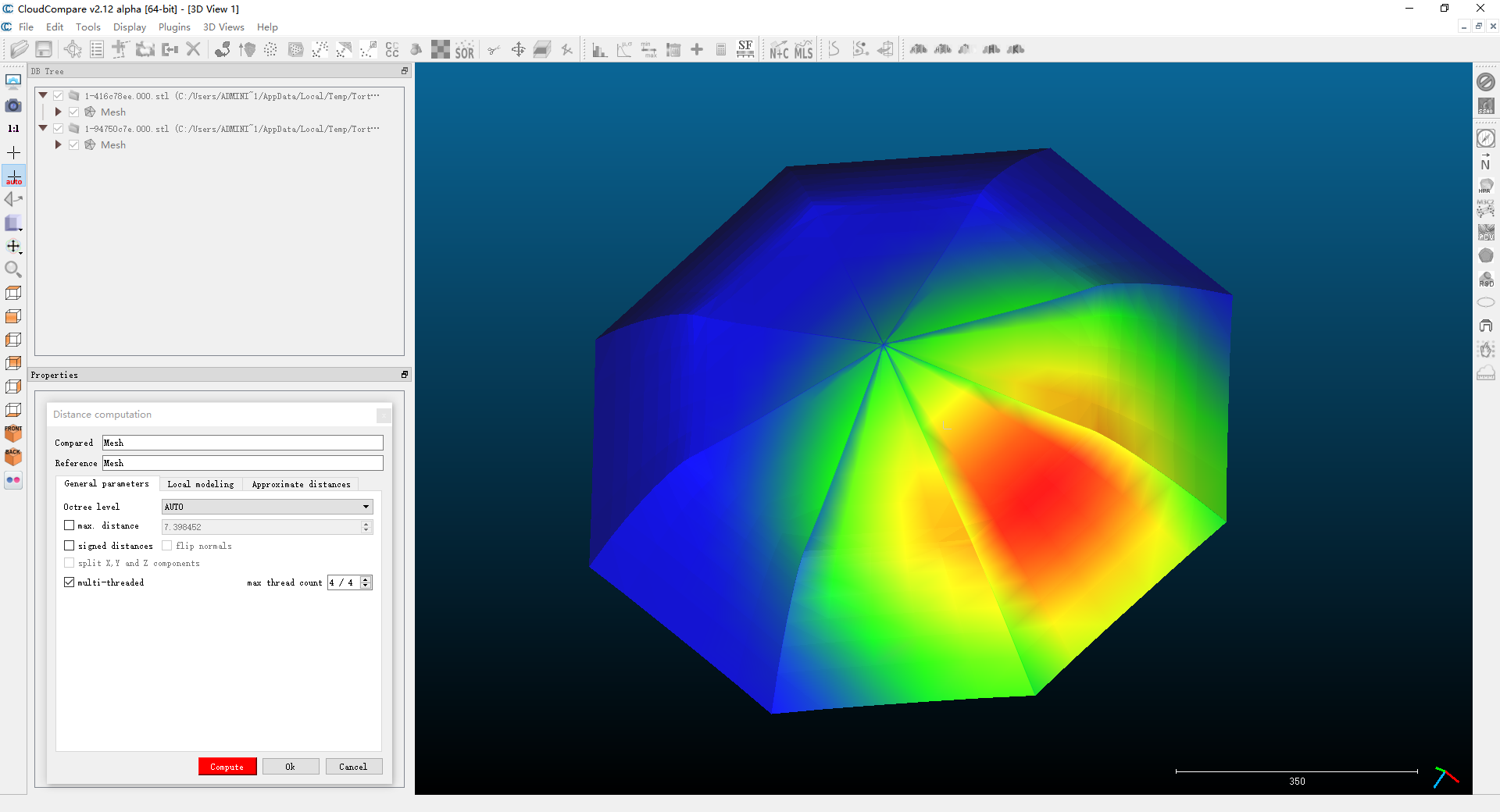Toggle the first Mesh visibility checkbox
Viewport: 1500px width, 812px height.
pos(74,112)
